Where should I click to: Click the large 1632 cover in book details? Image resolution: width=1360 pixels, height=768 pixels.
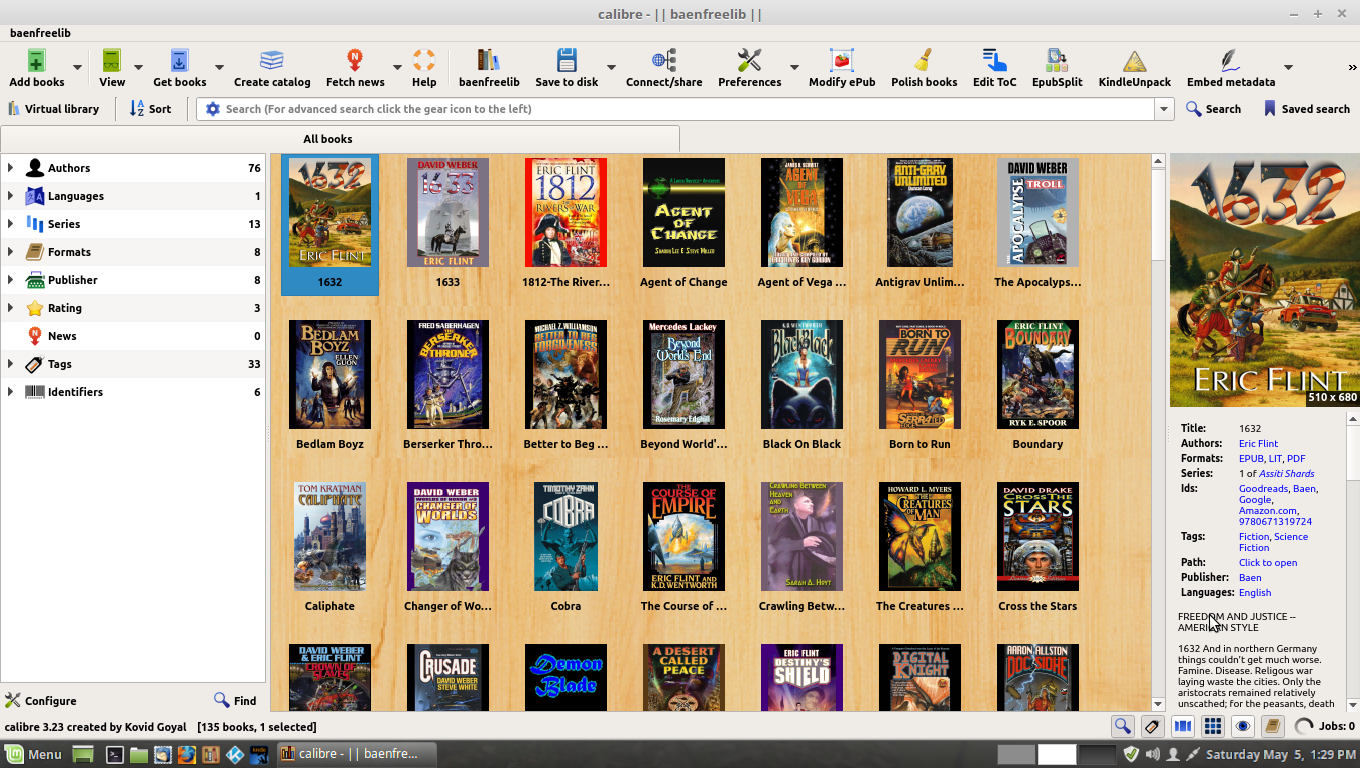[1265, 280]
